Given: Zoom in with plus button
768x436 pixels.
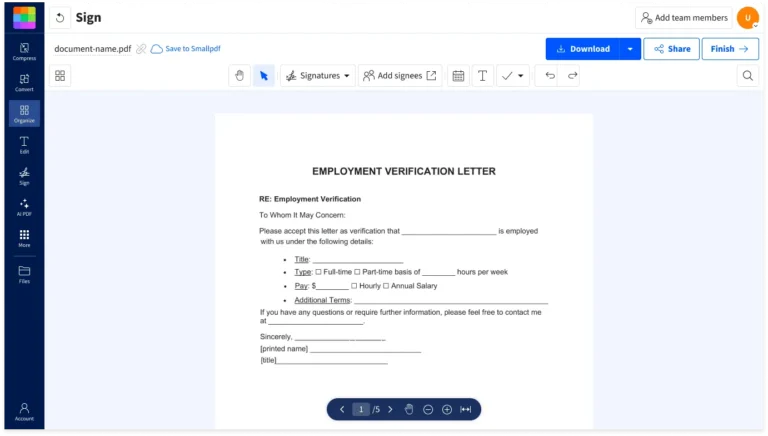Looking at the screenshot, I should [x=447, y=409].
